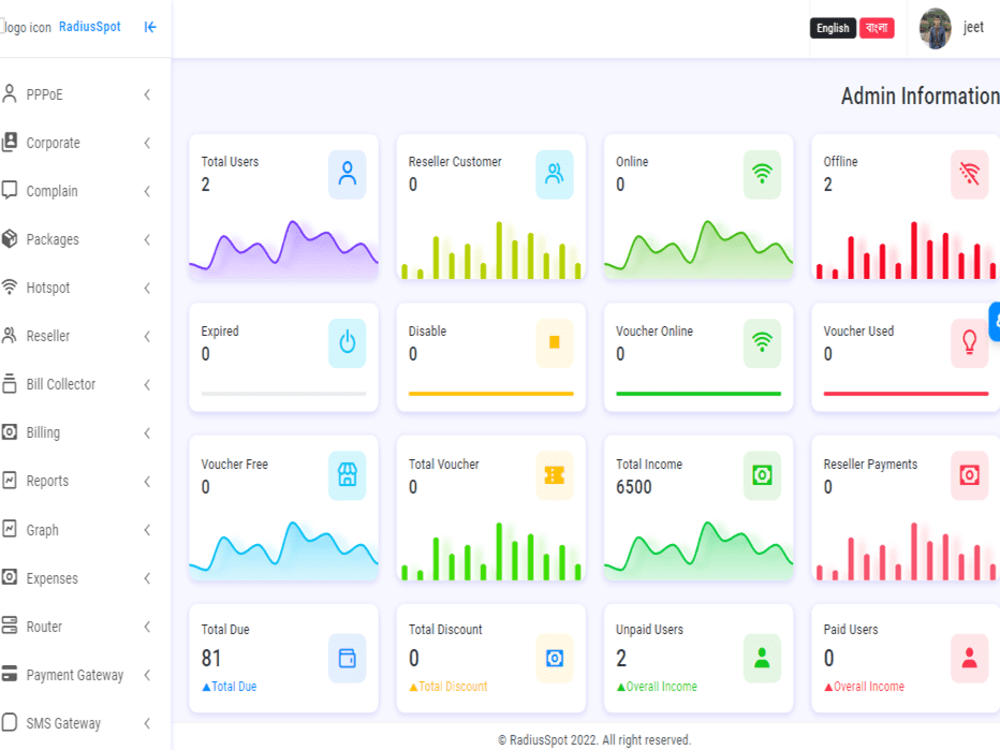Viewport: 1000px width, 750px height.
Task: Click the Admin Information heading
Action: [920, 96]
